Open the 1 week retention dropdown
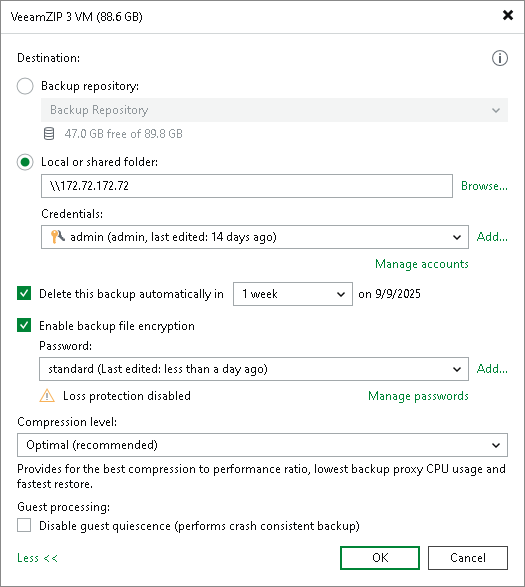This screenshot has height=587, width=525. [293, 294]
